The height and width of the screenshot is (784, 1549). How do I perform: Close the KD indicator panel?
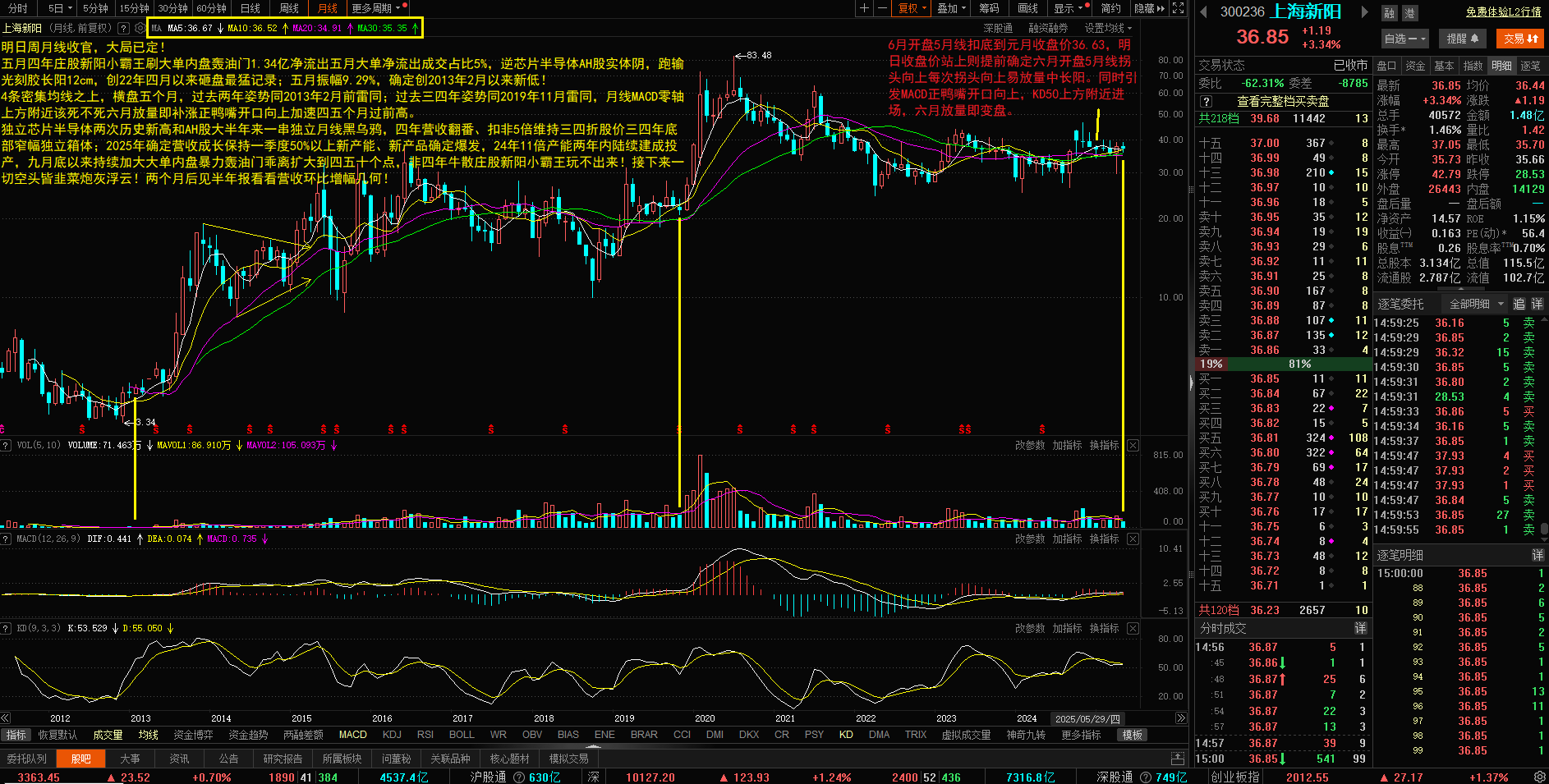point(1133,628)
